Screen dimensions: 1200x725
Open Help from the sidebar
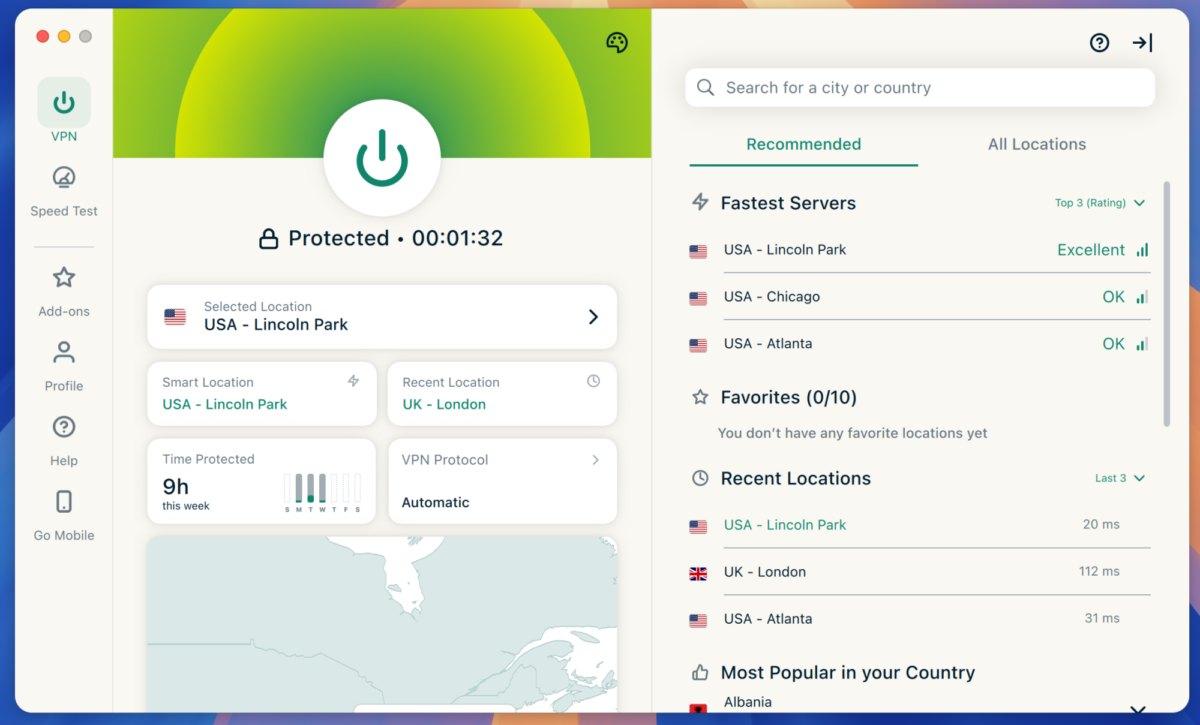pyautogui.click(x=63, y=427)
